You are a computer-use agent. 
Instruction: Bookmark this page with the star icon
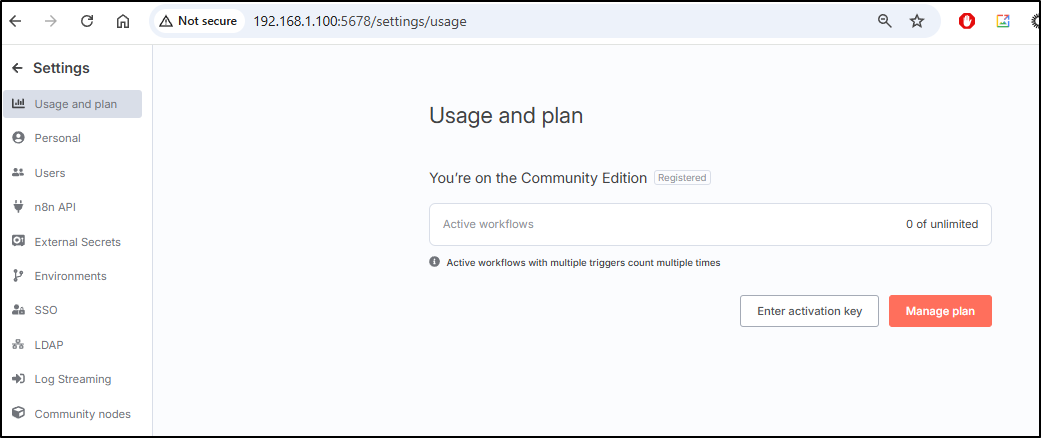click(917, 21)
